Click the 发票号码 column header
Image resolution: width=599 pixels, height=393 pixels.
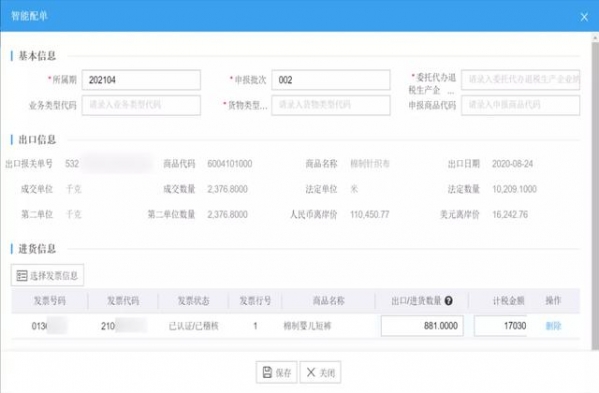tap(50, 301)
